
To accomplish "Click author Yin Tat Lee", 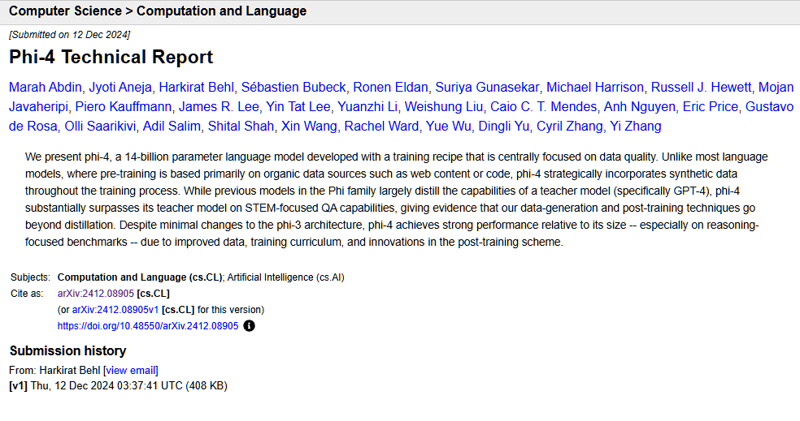I will [298, 107].
